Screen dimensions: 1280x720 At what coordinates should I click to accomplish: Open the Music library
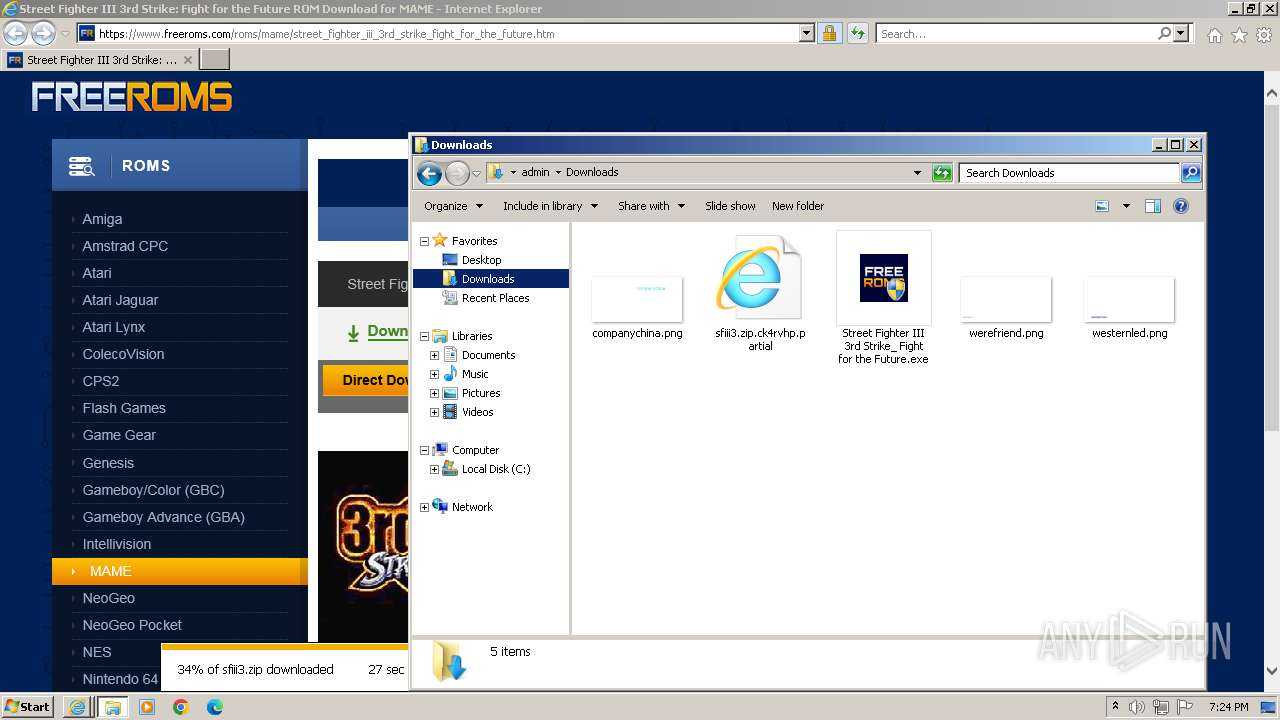474,374
